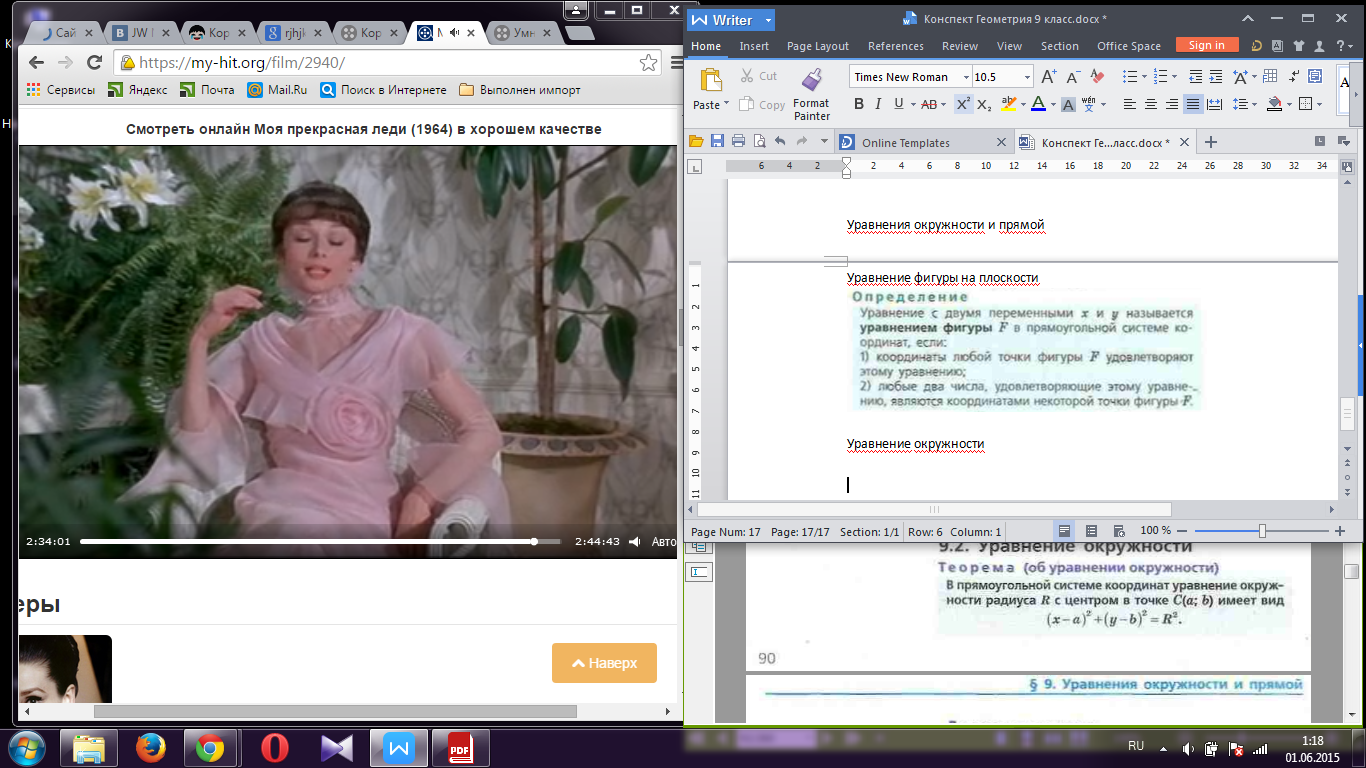Click the Clear Formatting eraser icon
Image resolution: width=1366 pixels, height=768 pixels.
(1096, 77)
